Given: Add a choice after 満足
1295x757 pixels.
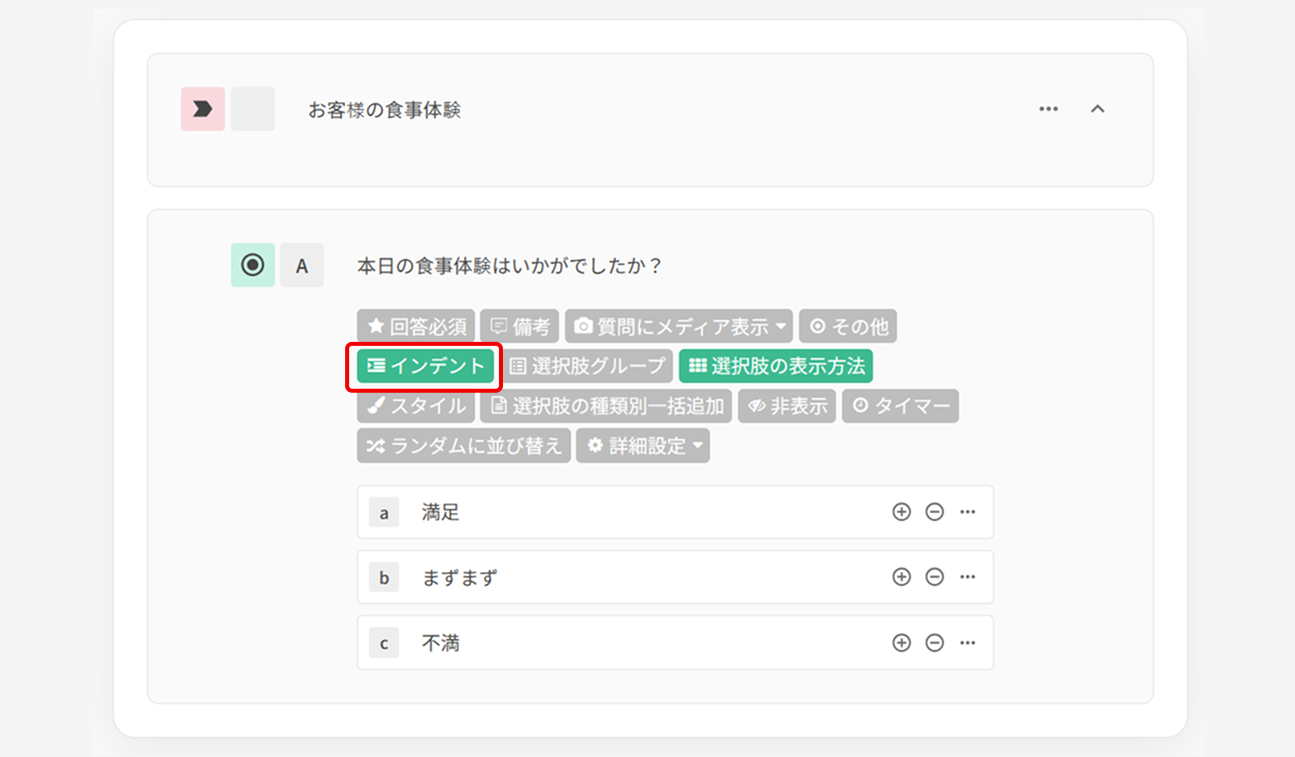Looking at the screenshot, I should tap(901, 512).
